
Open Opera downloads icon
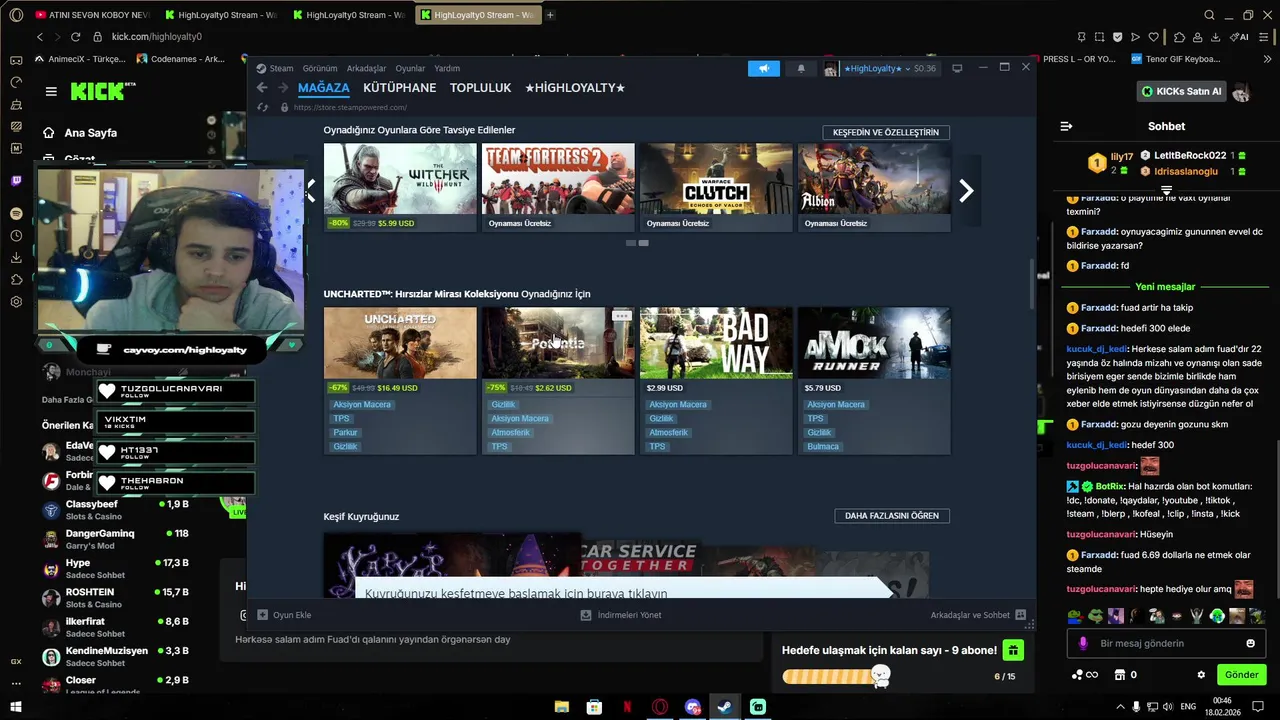pyautogui.click(x=1215, y=37)
